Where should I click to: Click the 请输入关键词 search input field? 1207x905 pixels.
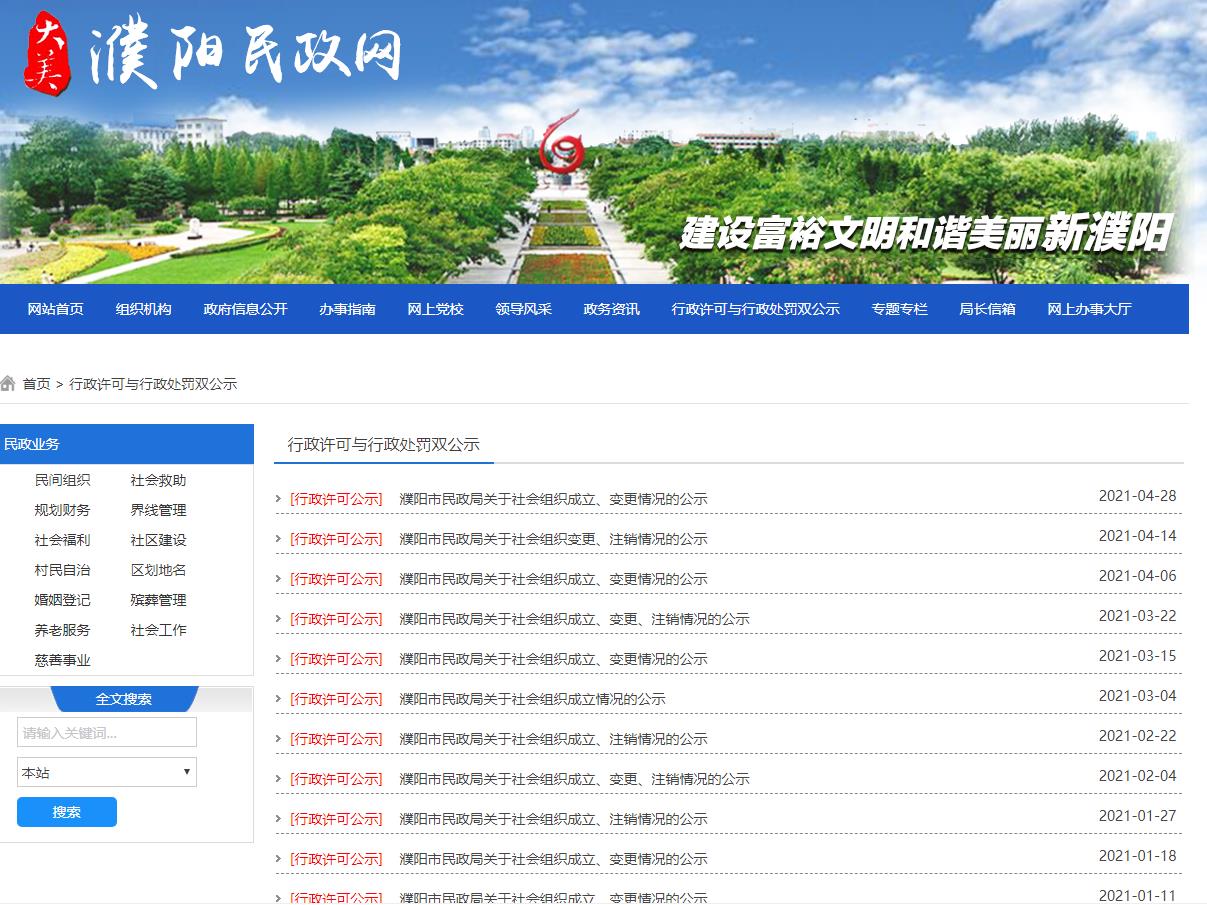(106, 731)
